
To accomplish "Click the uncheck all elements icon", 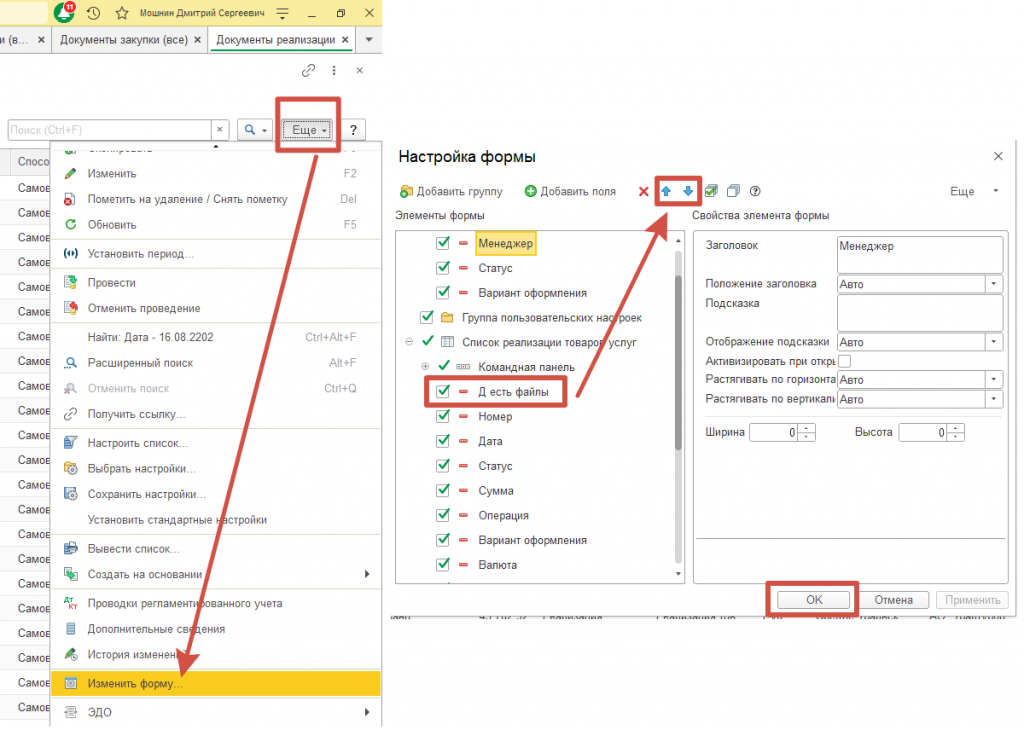I will coord(733,191).
